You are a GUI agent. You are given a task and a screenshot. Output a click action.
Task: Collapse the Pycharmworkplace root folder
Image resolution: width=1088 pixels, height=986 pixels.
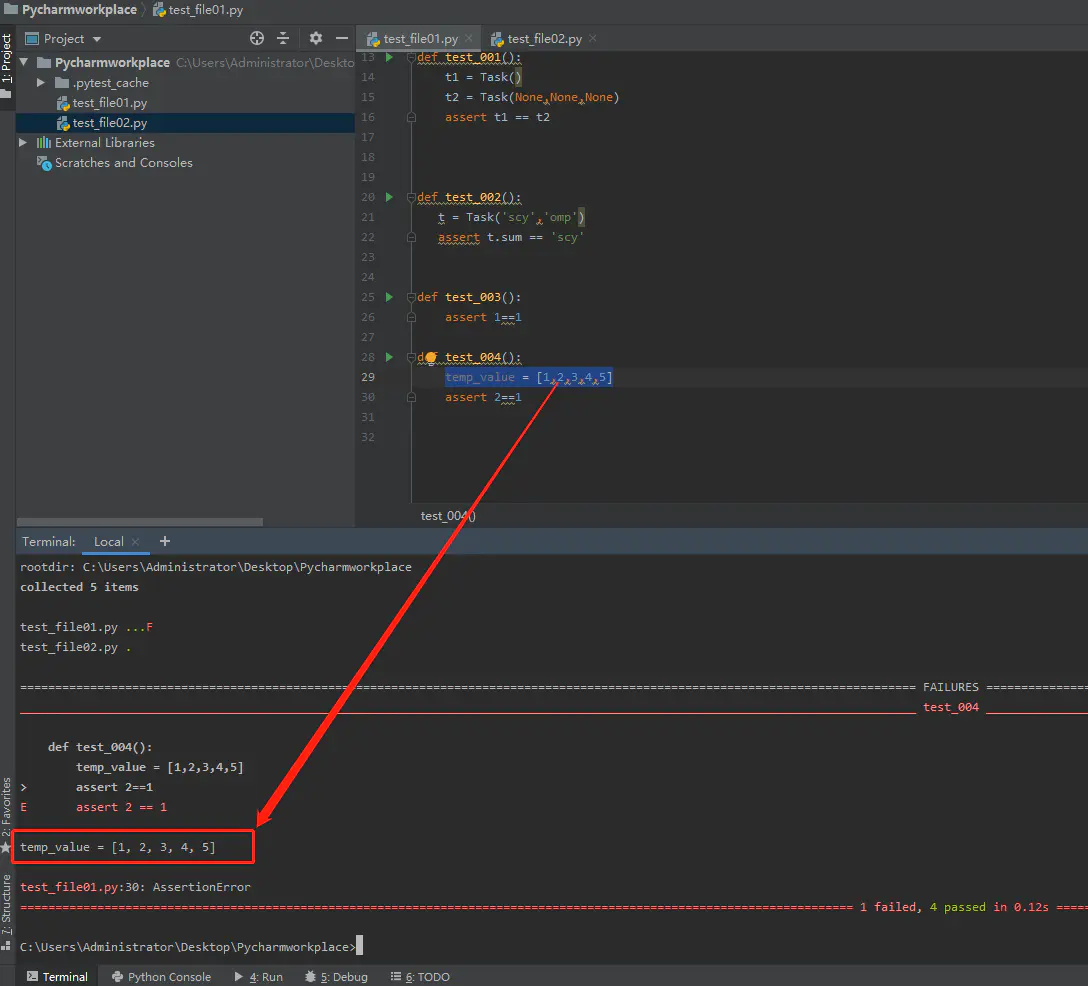24,62
